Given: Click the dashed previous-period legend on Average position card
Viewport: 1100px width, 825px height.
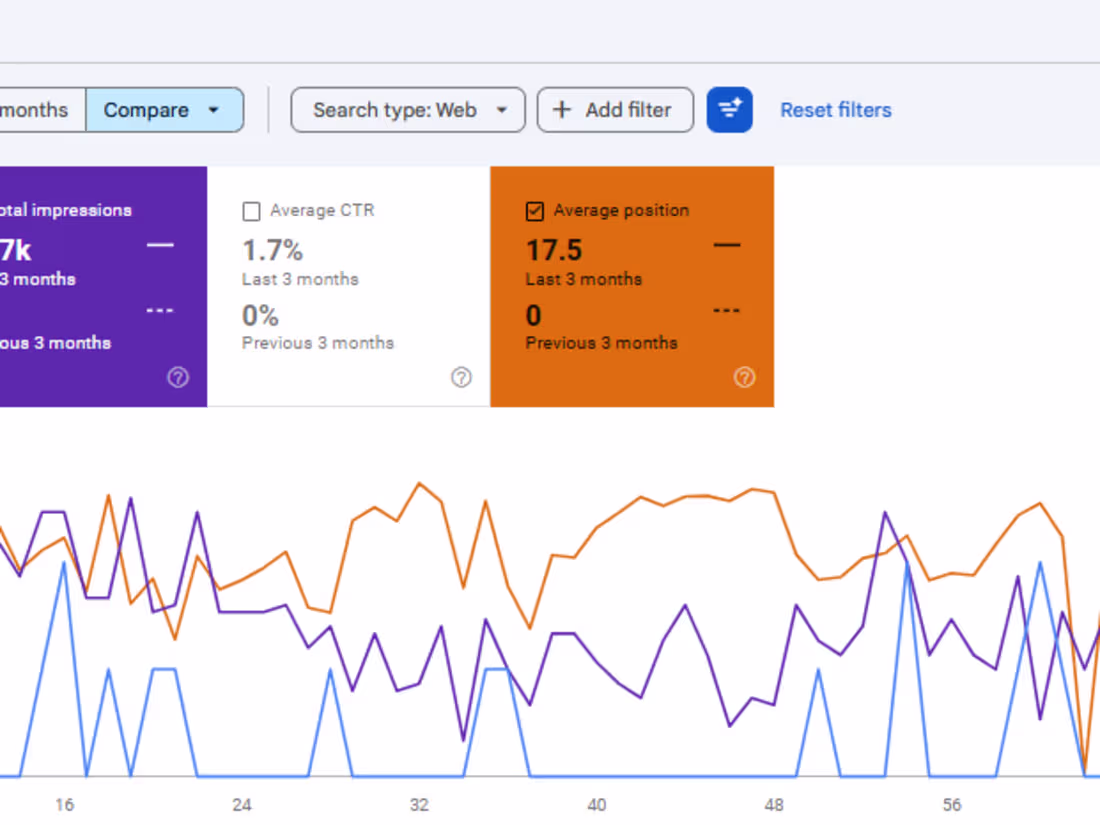Looking at the screenshot, I should [726, 310].
